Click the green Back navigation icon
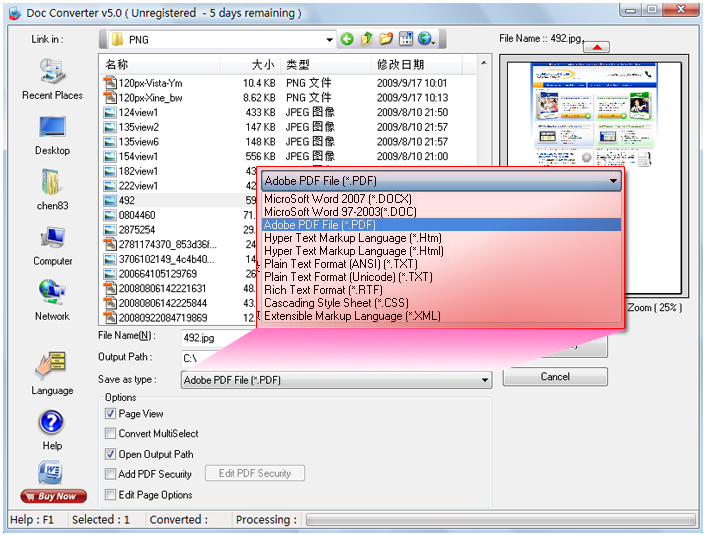This screenshot has height=535, width=706. pos(347,39)
